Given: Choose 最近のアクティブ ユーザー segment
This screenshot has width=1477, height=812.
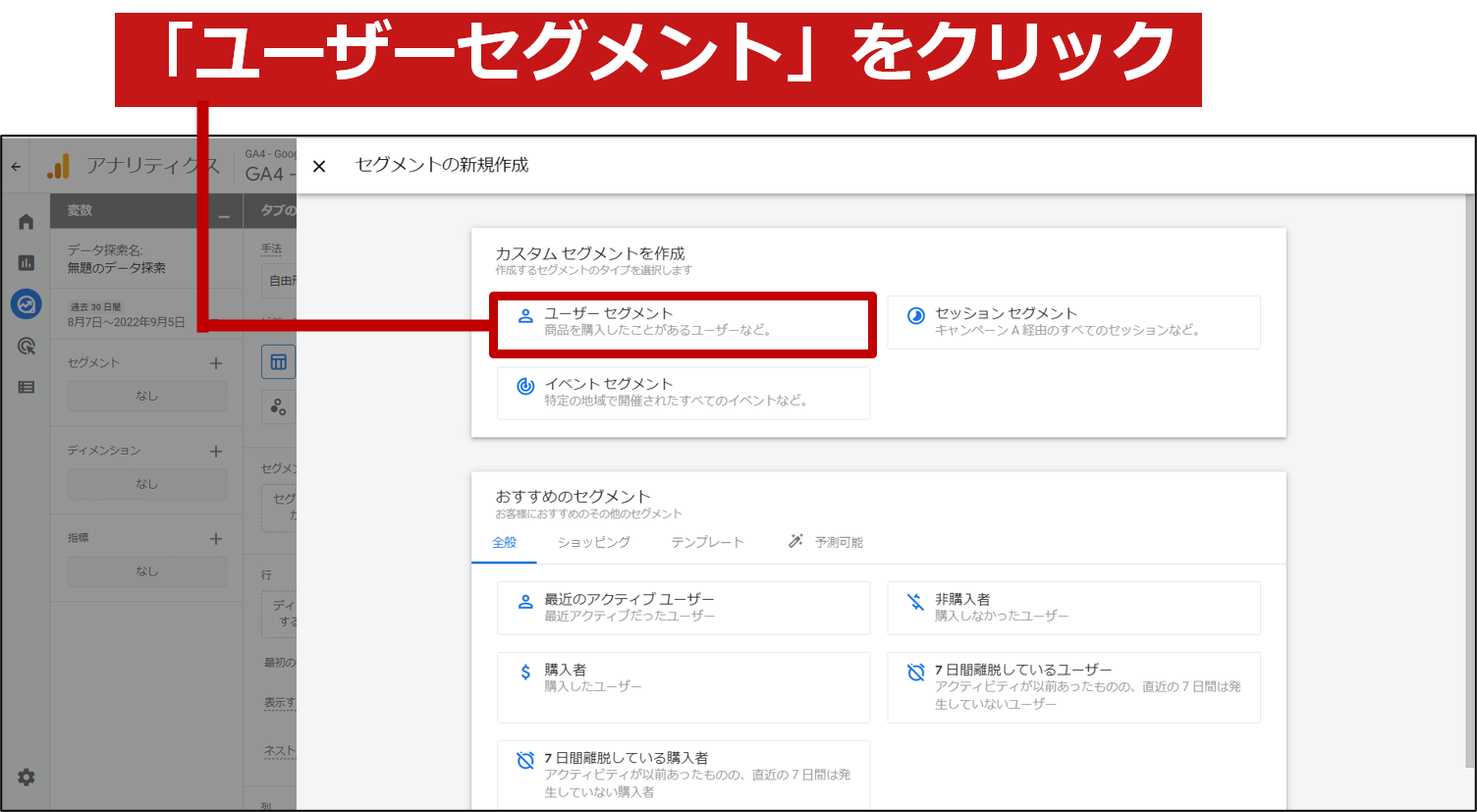Looking at the screenshot, I should pyautogui.click(x=683, y=608).
